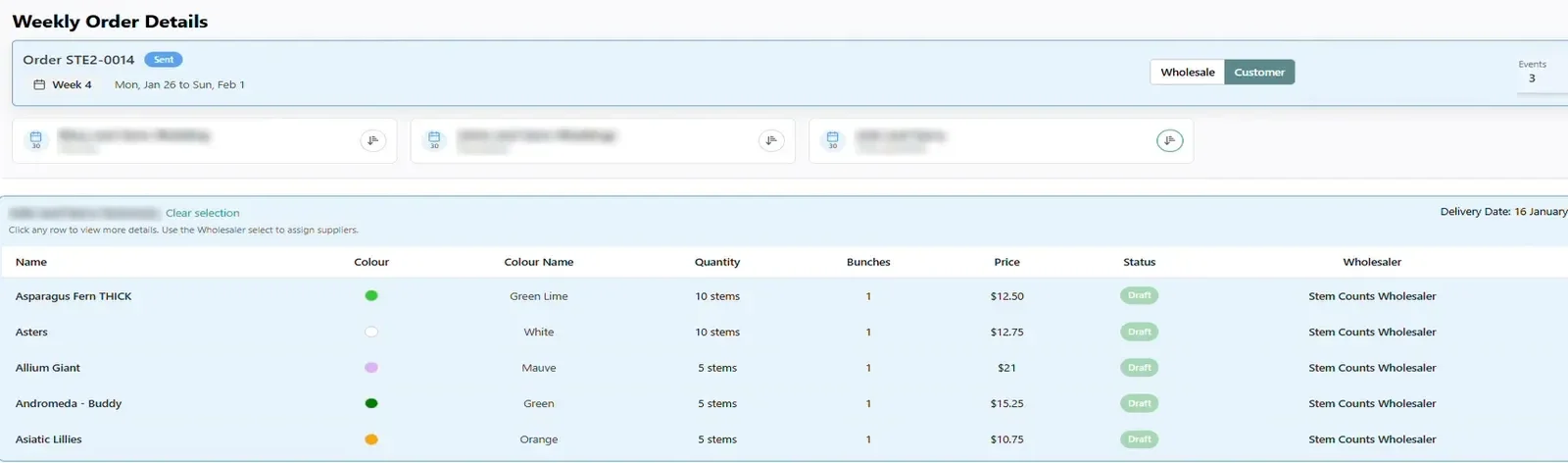This screenshot has height=463, width=1568.
Task: Click the 5 stems quantity for Allium Giant
Action: (717, 368)
